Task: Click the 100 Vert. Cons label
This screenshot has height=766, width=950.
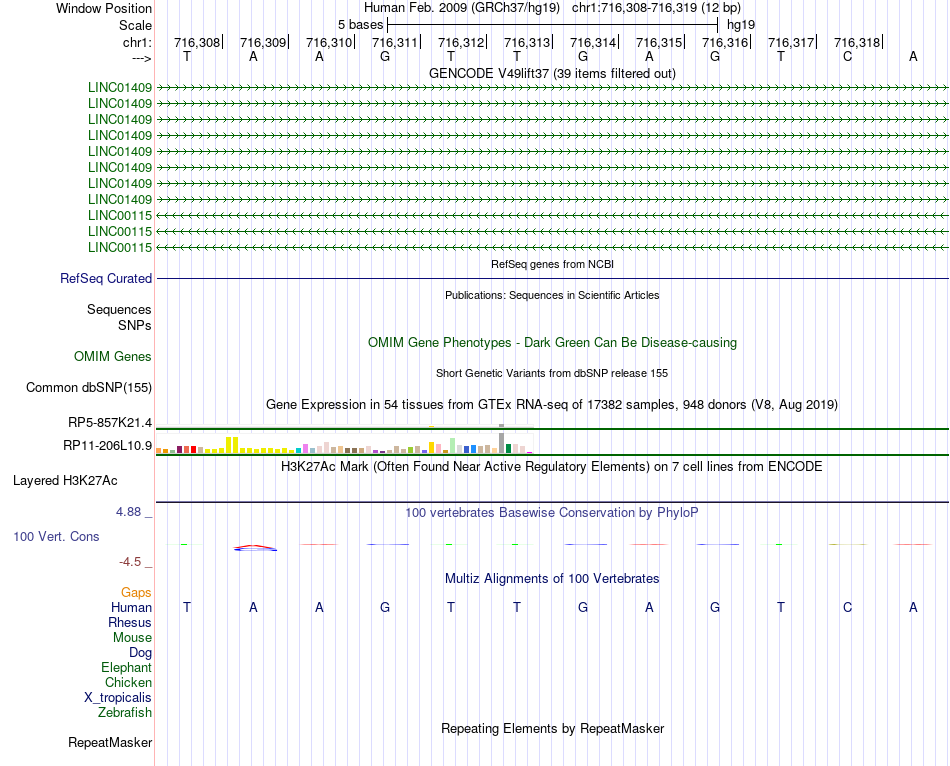Action: 56,536
